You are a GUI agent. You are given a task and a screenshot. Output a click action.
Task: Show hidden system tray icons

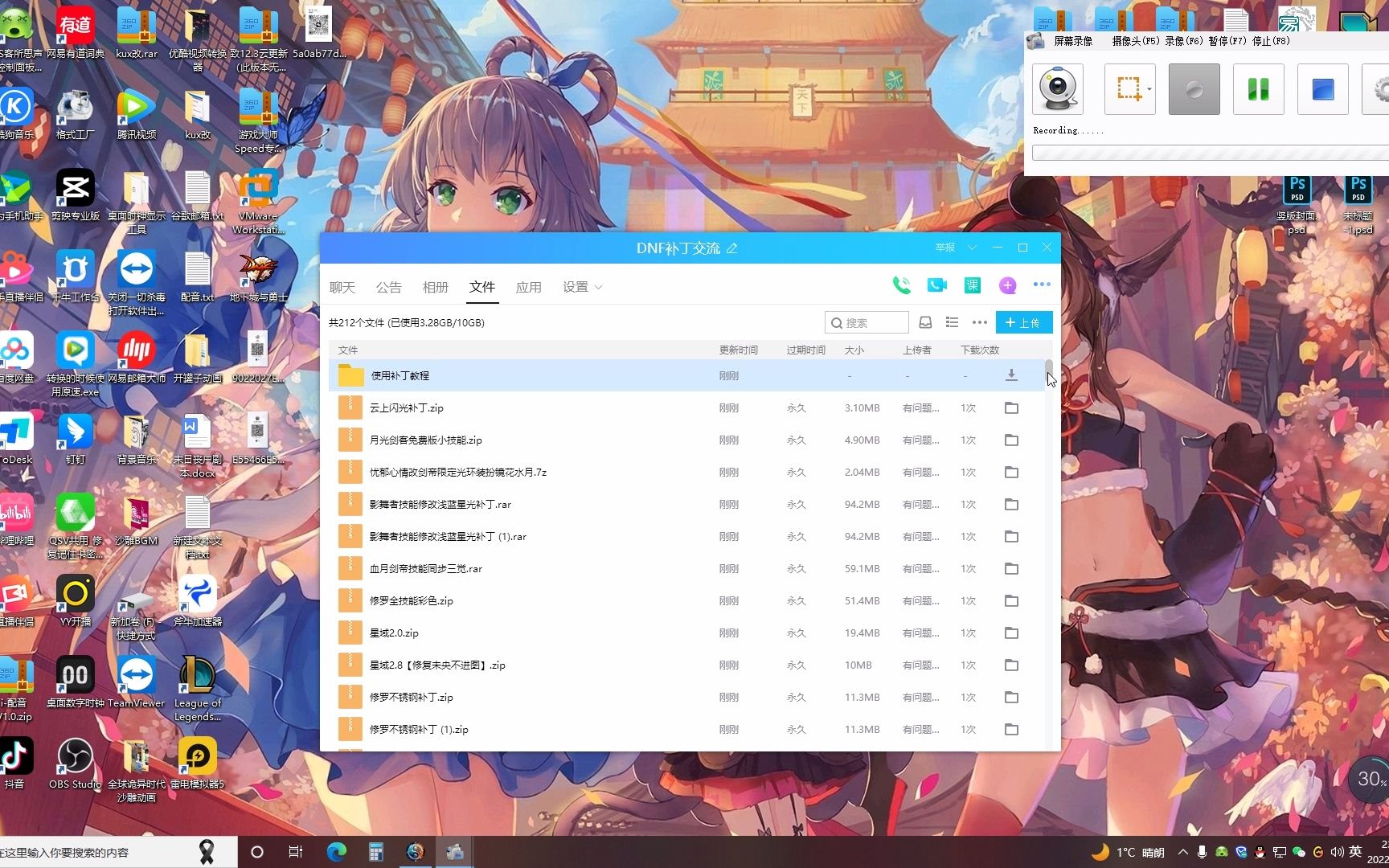pos(1183,852)
